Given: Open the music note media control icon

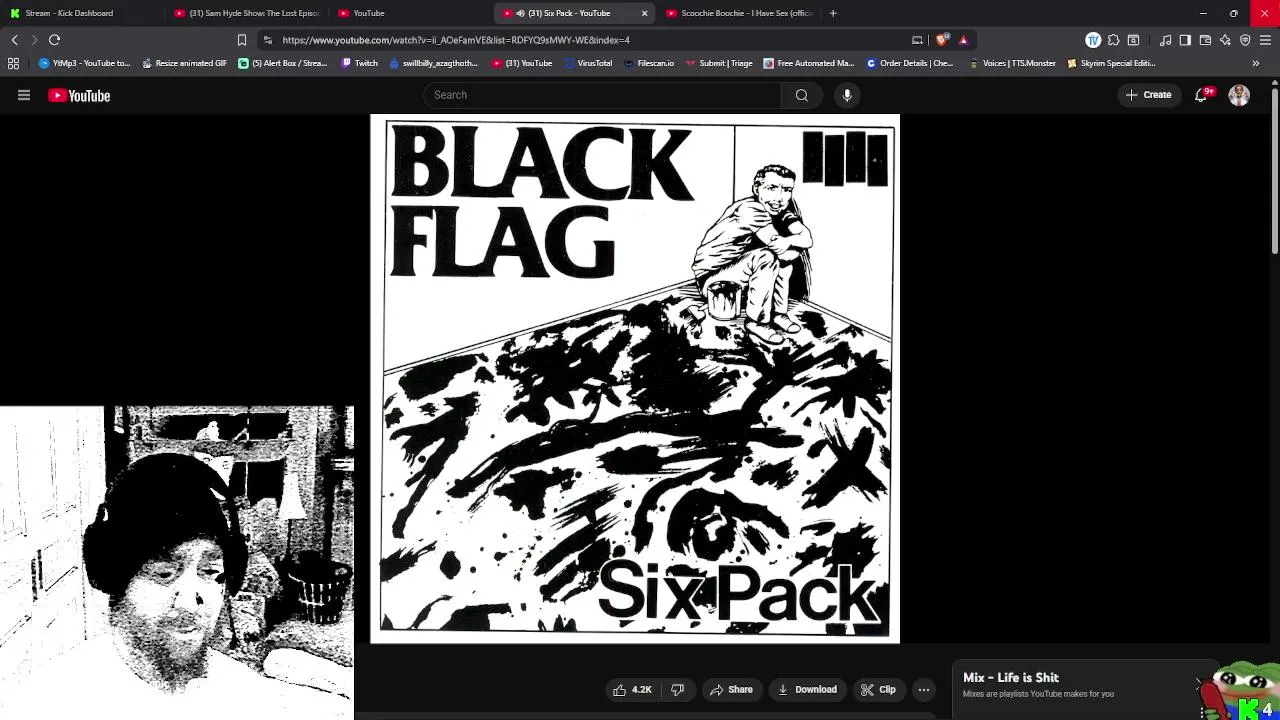Looking at the screenshot, I should (1166, 40).
